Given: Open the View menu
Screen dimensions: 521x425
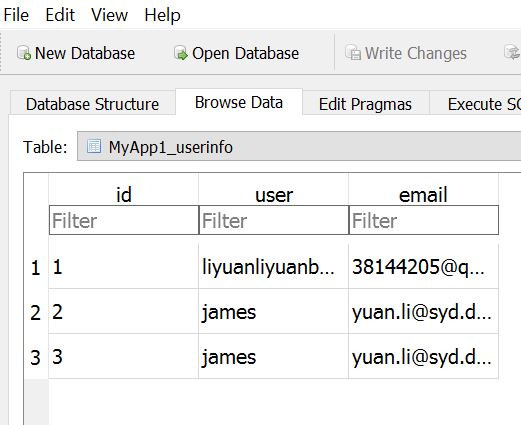Looking at the screenshot, I should tap(109, 15).
